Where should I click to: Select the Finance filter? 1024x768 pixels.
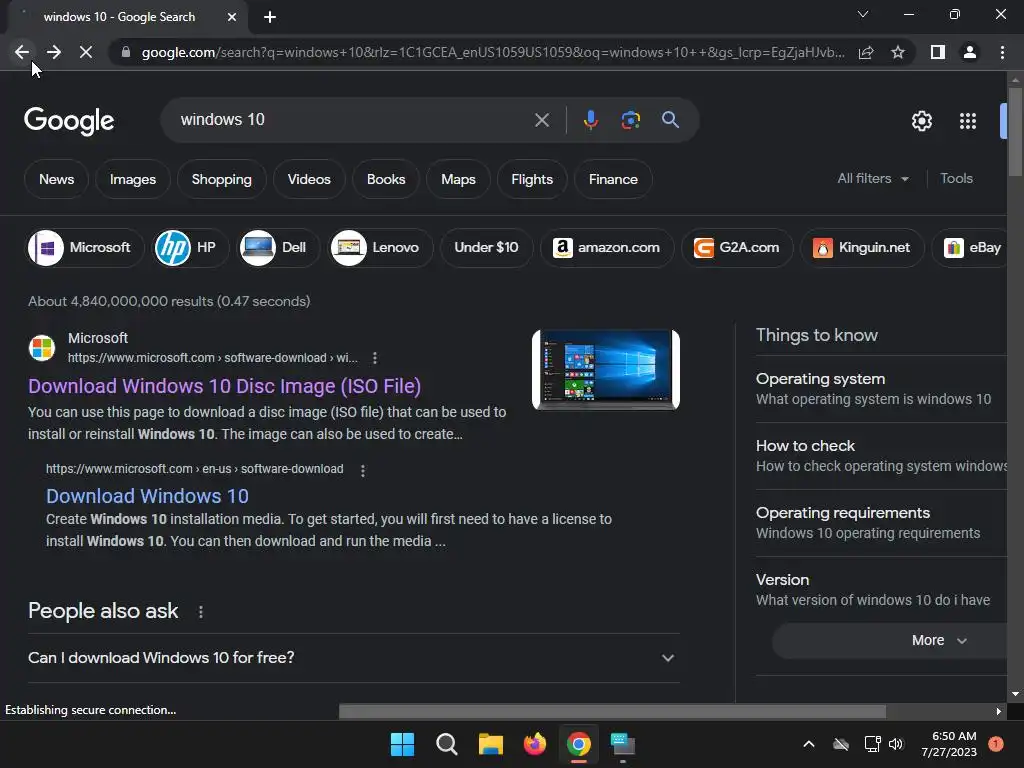coord(613,180)
